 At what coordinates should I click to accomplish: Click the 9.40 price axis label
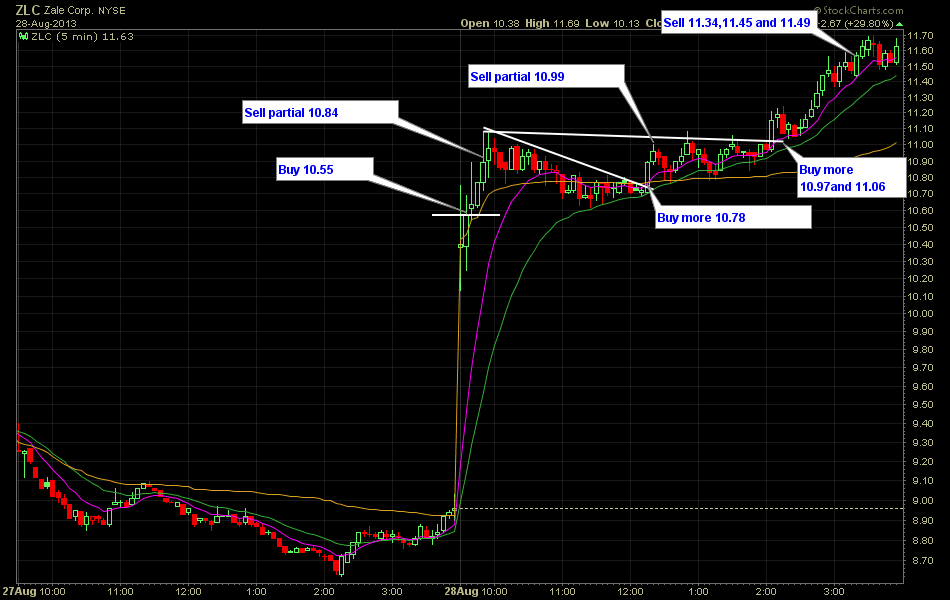(x=923, y=424)
